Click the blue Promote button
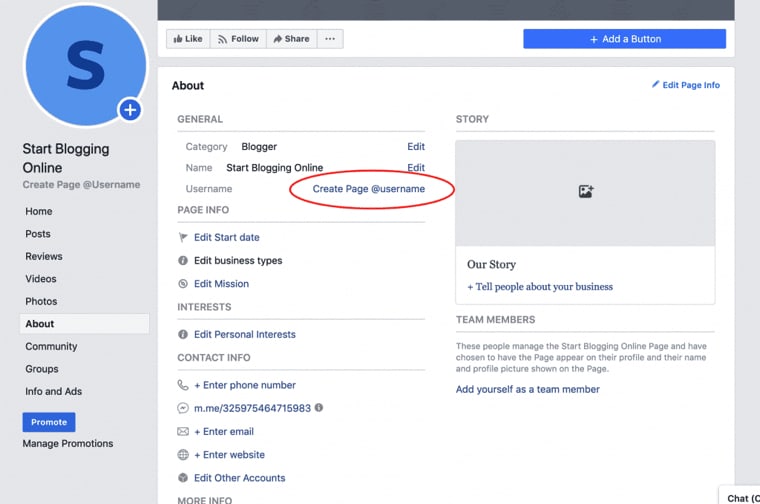This screenshot has height=504, width=760. [49, 422]
